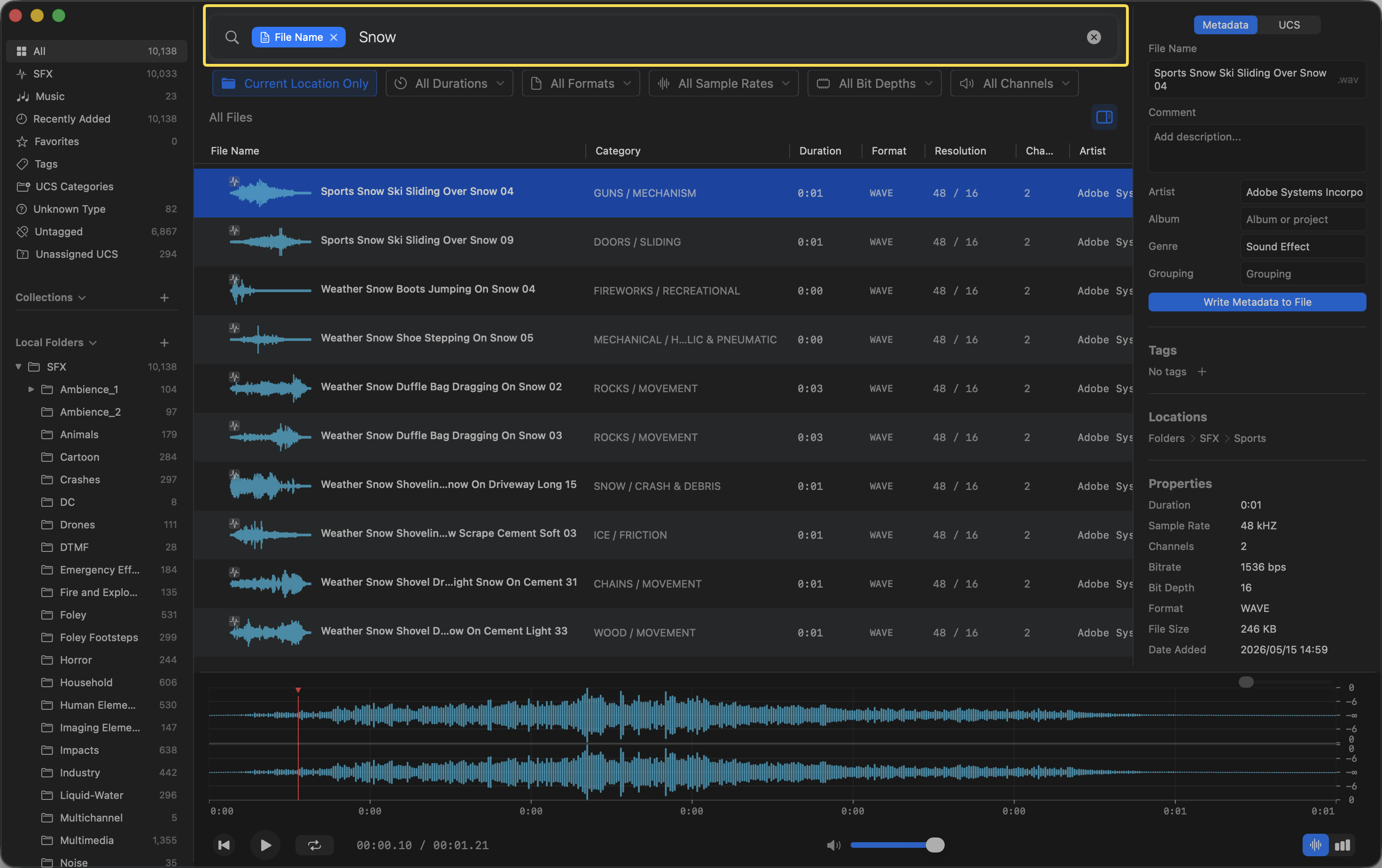
Task: Open the All Durations dropdown
Action: click(x=450, y=84)
